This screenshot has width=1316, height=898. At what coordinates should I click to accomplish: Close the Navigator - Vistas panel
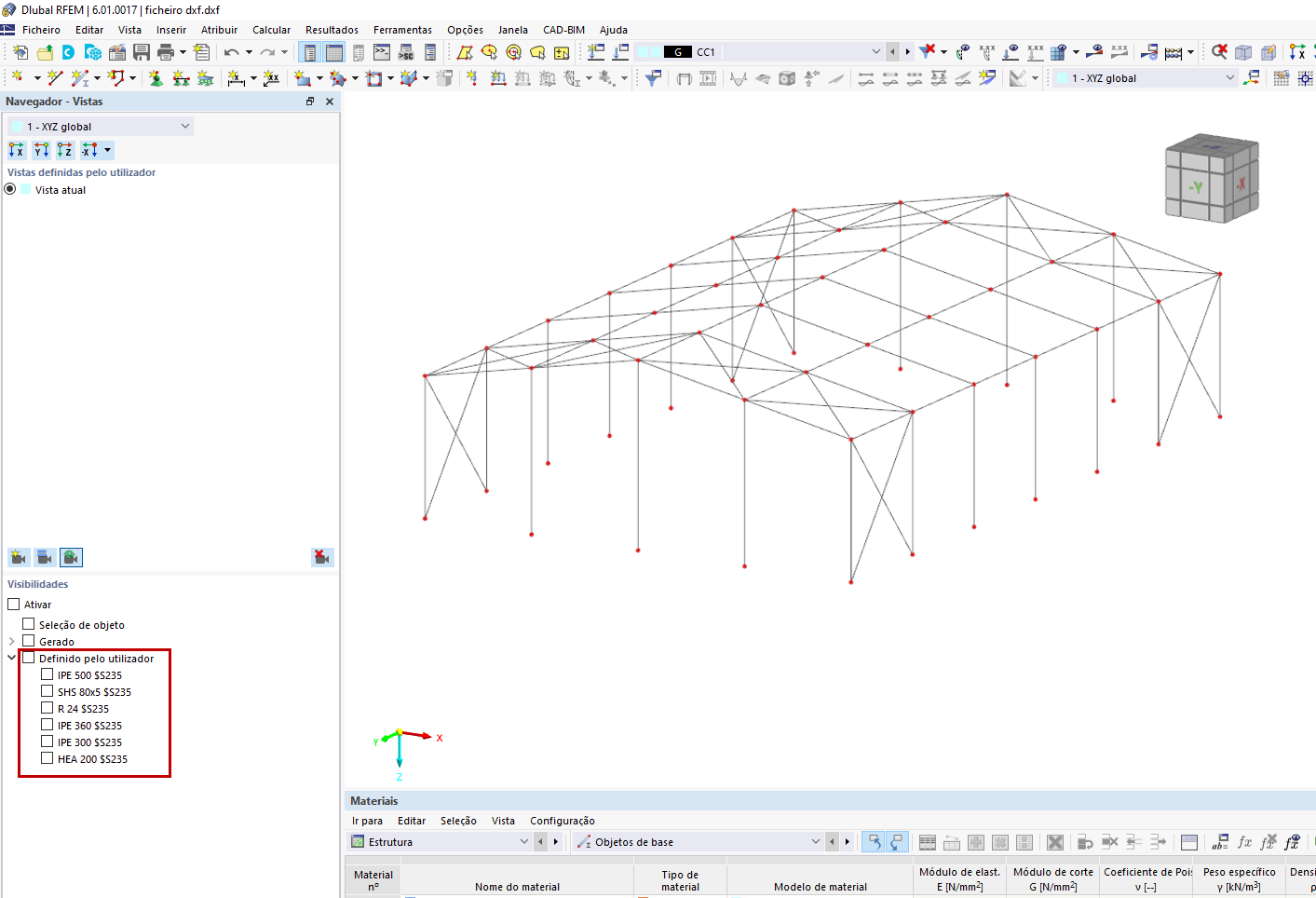tap(330, 102)
